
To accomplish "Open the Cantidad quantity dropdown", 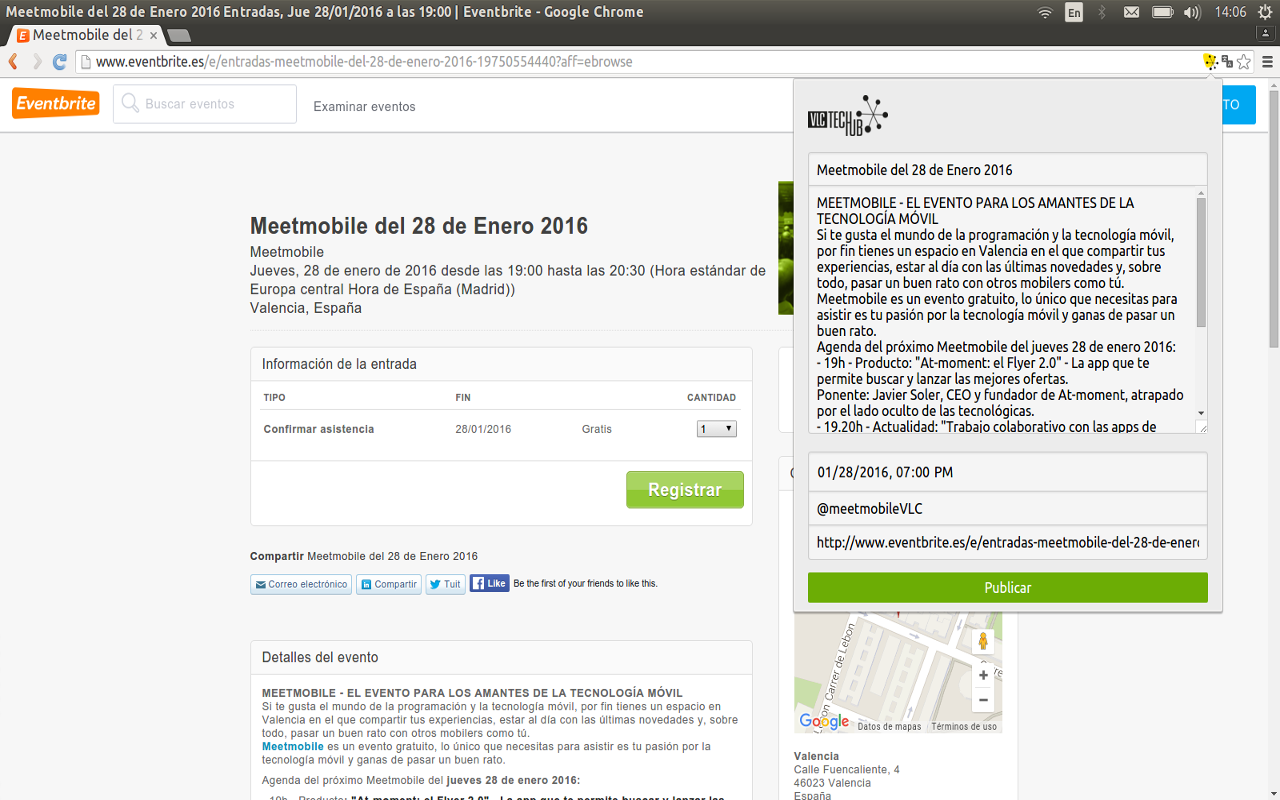I will pos(717,429).
